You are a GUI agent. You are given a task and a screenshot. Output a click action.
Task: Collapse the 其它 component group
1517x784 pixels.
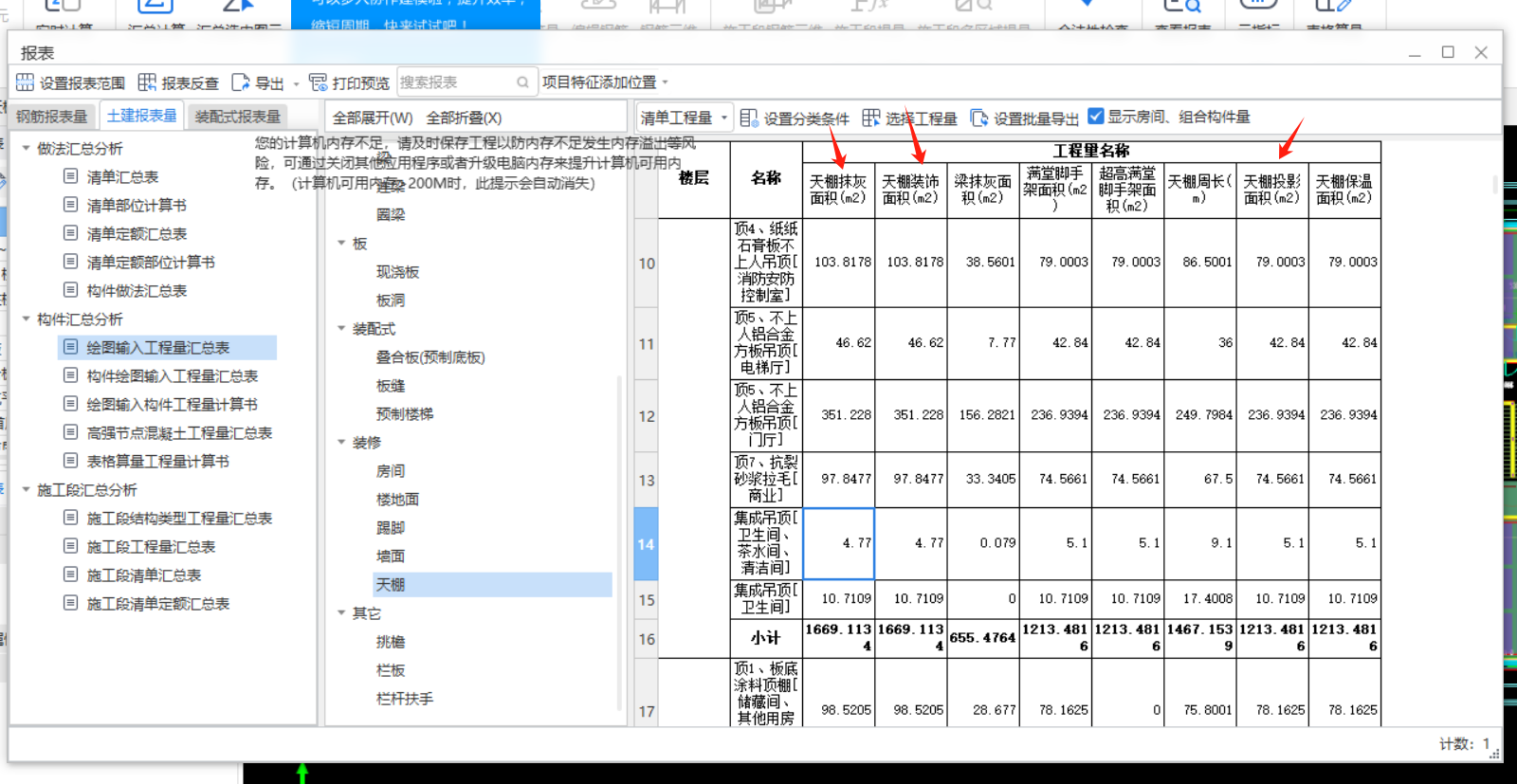[x=341, y=613]
